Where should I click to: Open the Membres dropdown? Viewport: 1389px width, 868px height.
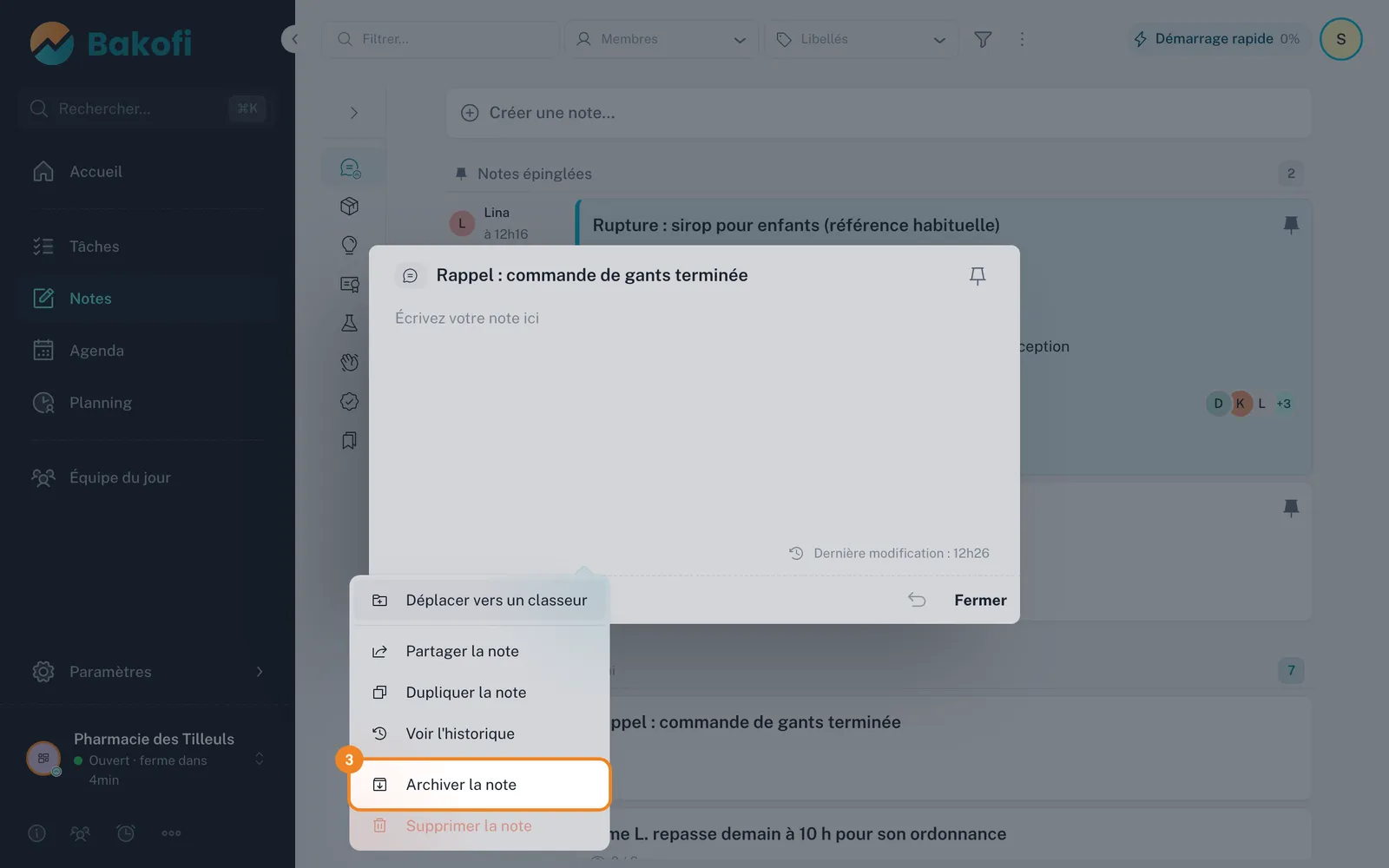coord(662,39)
